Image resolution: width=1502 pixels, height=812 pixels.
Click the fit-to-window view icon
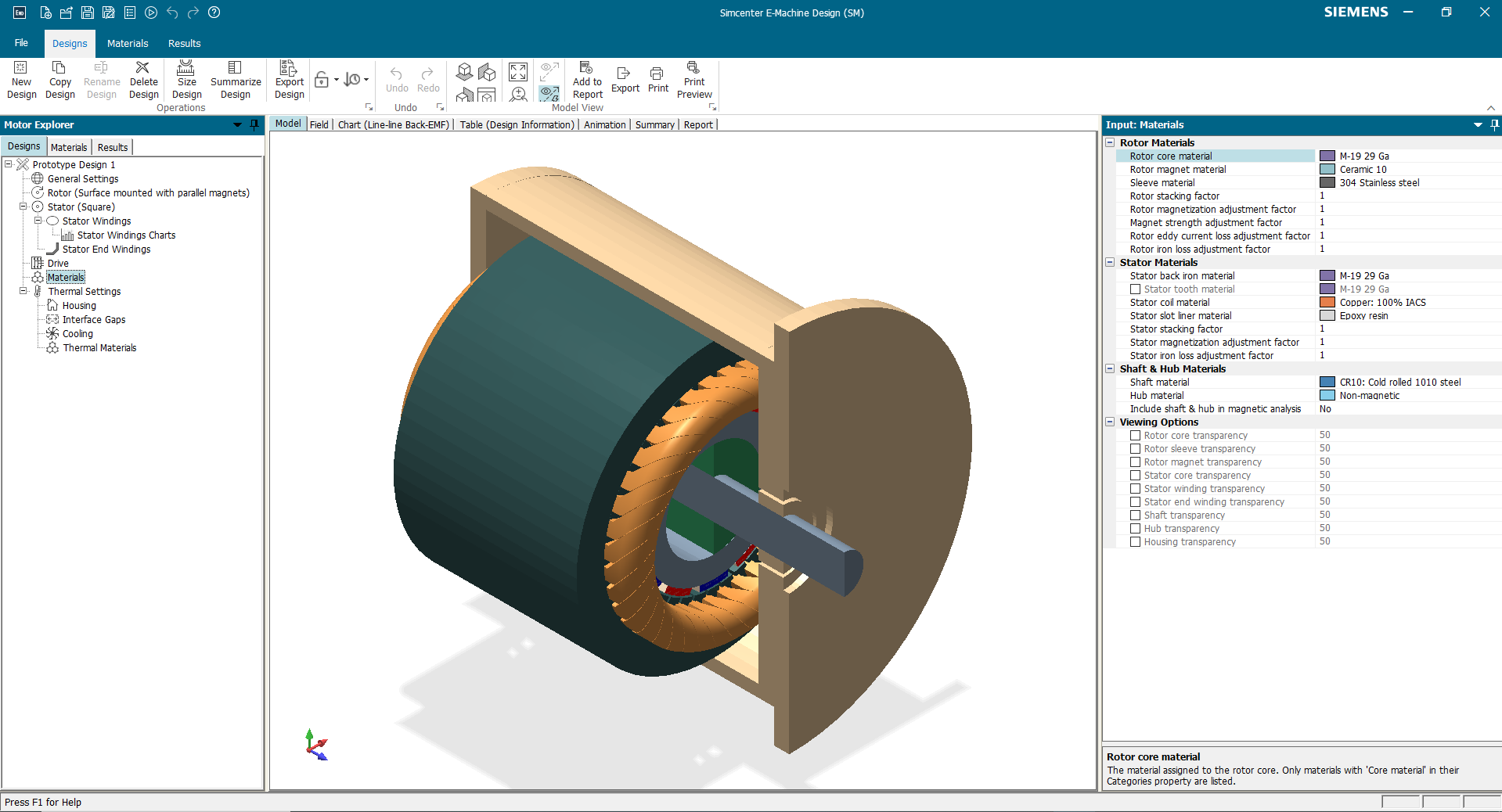click(518, 72)
